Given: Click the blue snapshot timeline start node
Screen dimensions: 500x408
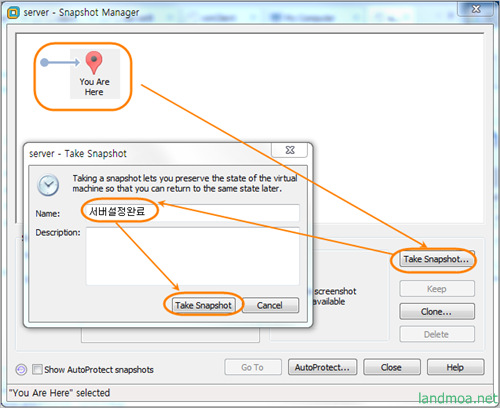Looking at the screenshot, I should (x=44, y=62).
